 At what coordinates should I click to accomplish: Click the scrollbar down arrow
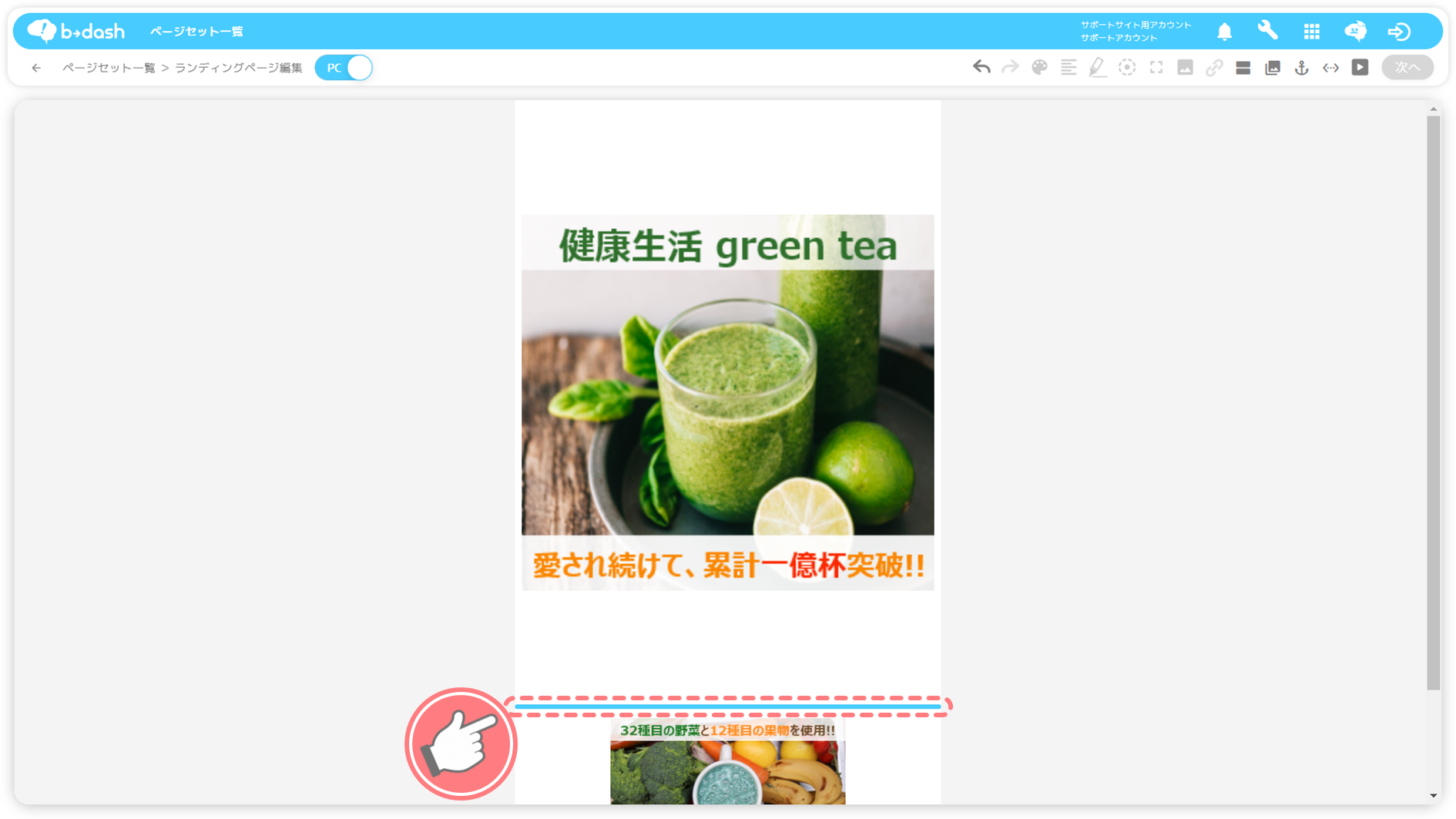point(1433,796)
